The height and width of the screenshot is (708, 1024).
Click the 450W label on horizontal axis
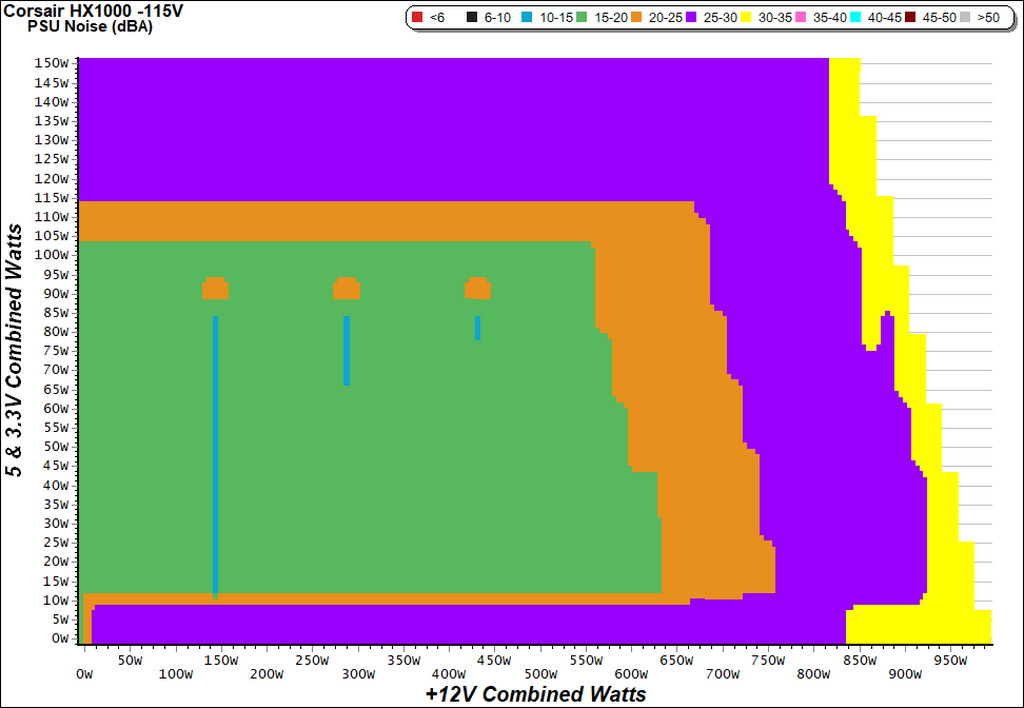click(494, 660)
